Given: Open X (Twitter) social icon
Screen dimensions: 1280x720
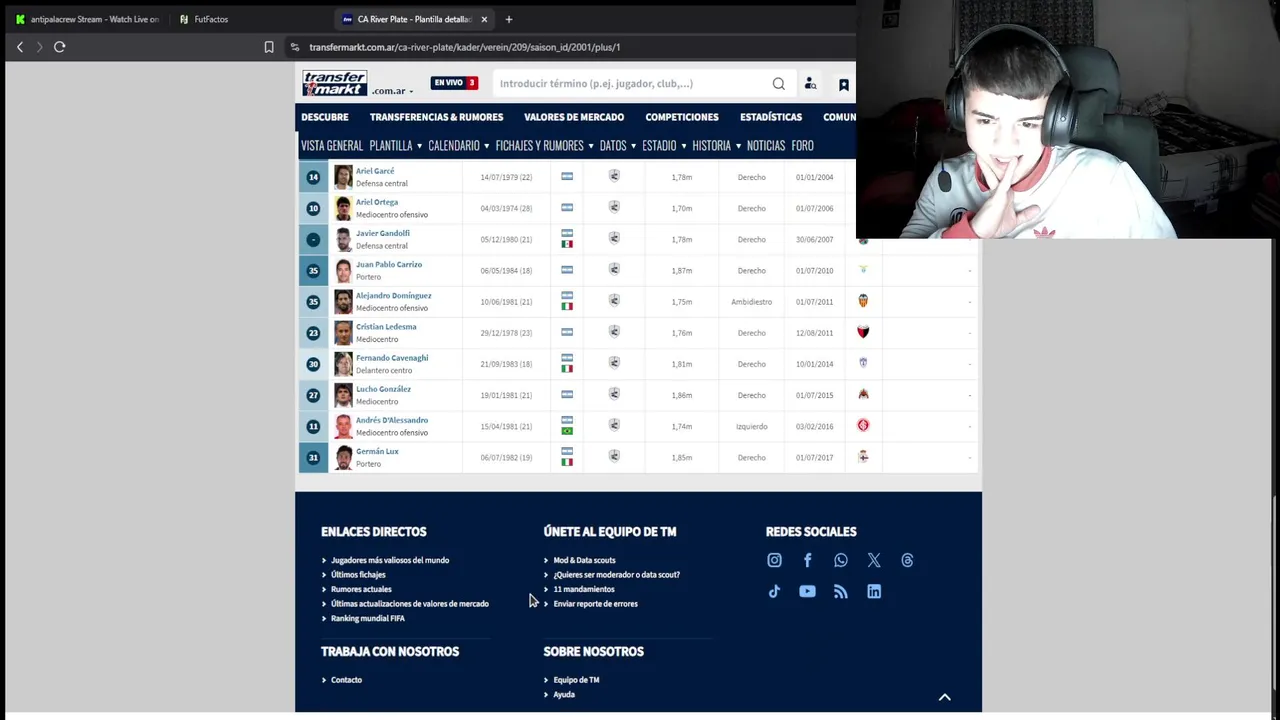Looking at the screenshot, I should (x=874, y=561).
